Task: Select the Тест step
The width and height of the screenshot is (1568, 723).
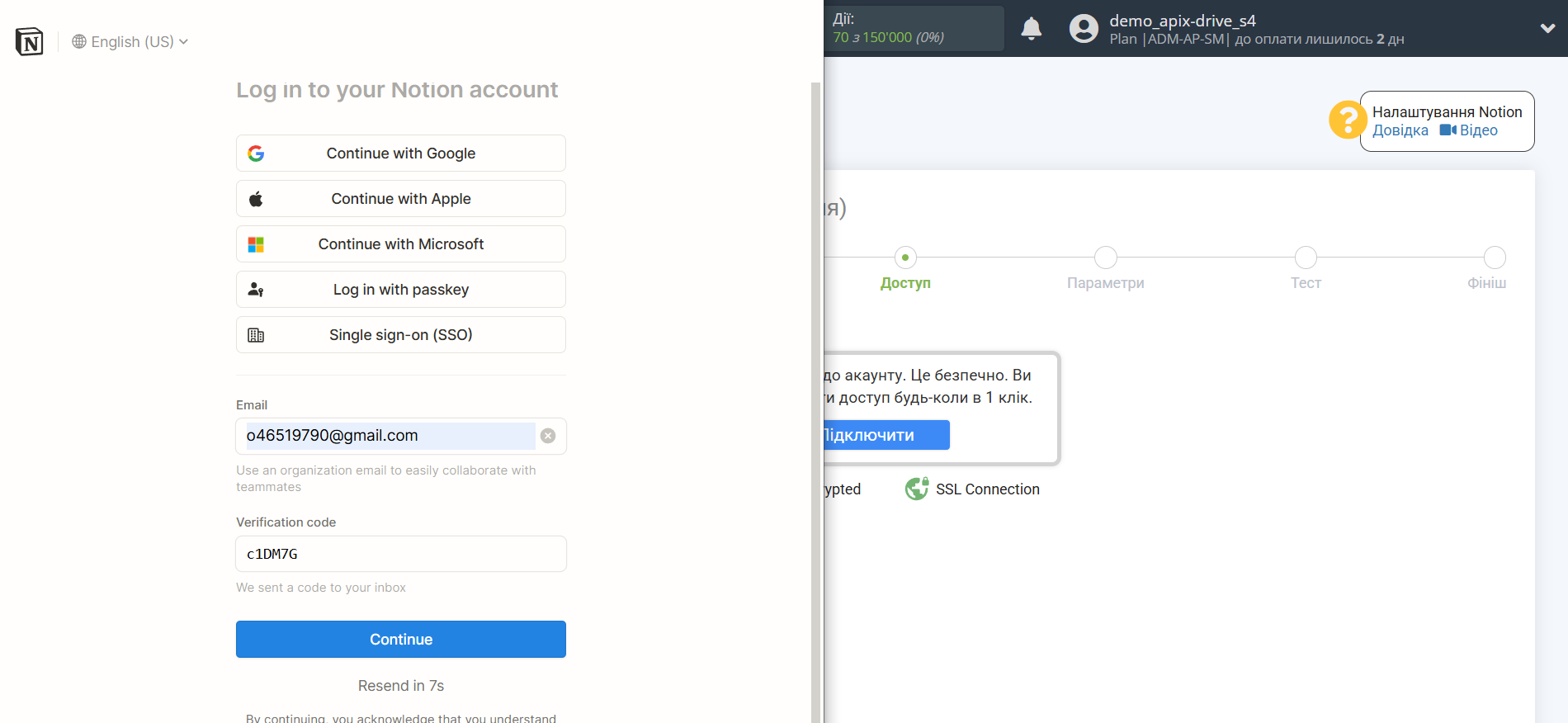Action: pos(1306,269)
